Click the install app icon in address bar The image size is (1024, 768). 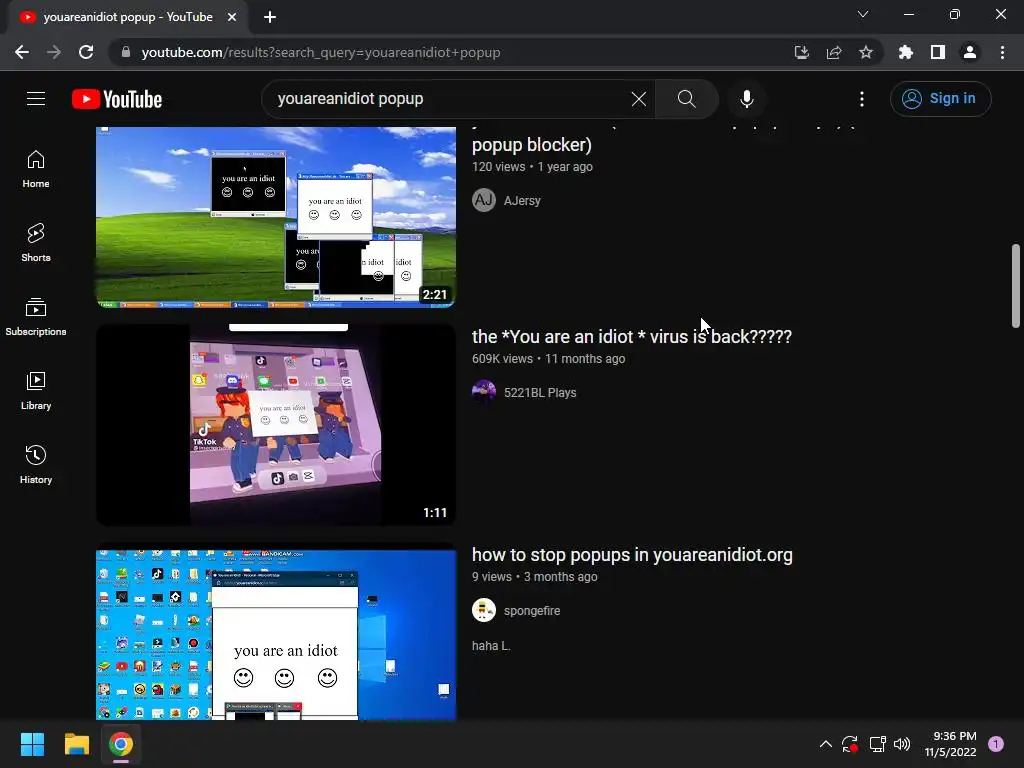coord(802,52)
